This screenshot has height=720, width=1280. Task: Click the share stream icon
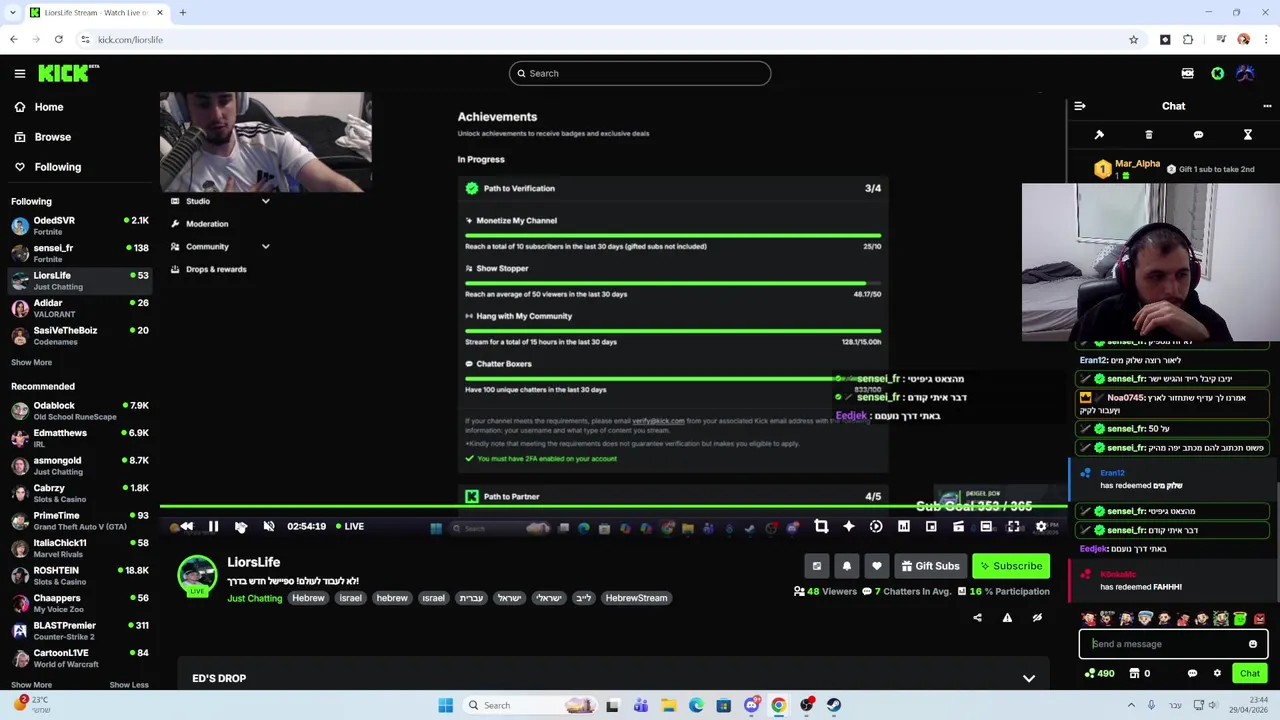978,618
